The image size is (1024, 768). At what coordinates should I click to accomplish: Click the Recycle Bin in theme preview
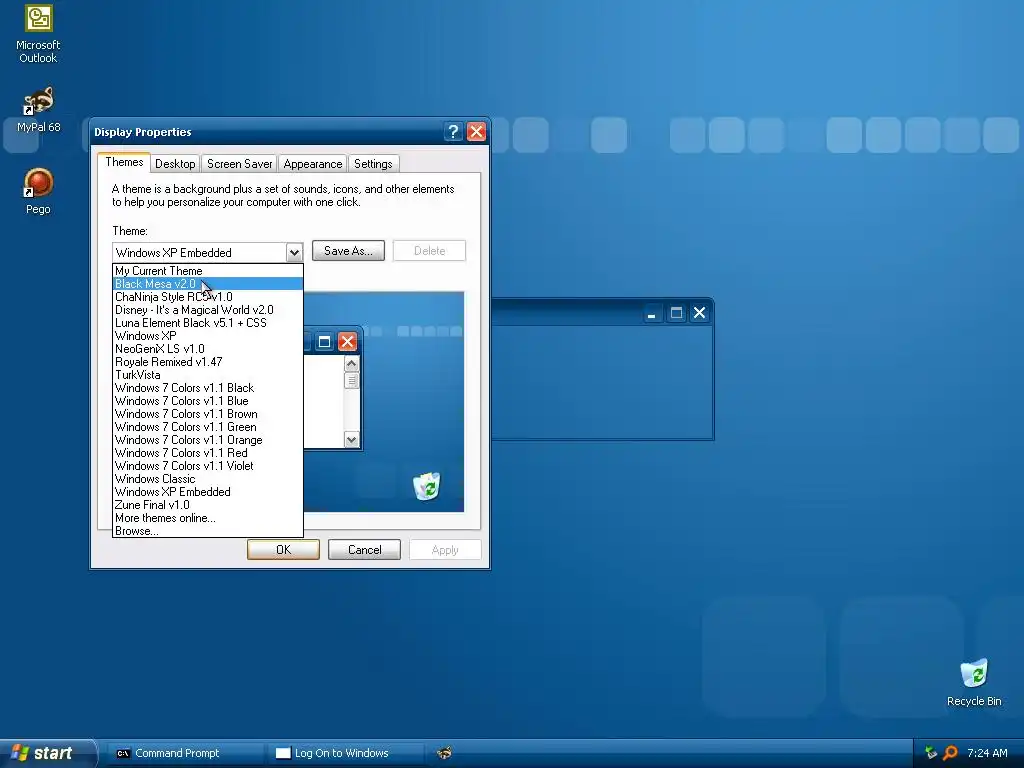click(427, 487)
